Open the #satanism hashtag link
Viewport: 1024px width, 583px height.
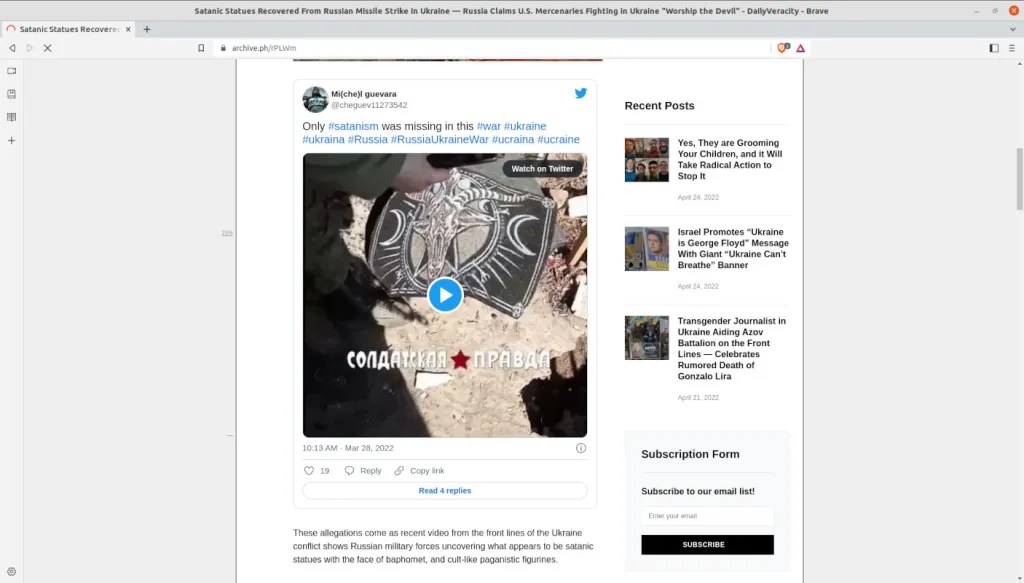353,127
